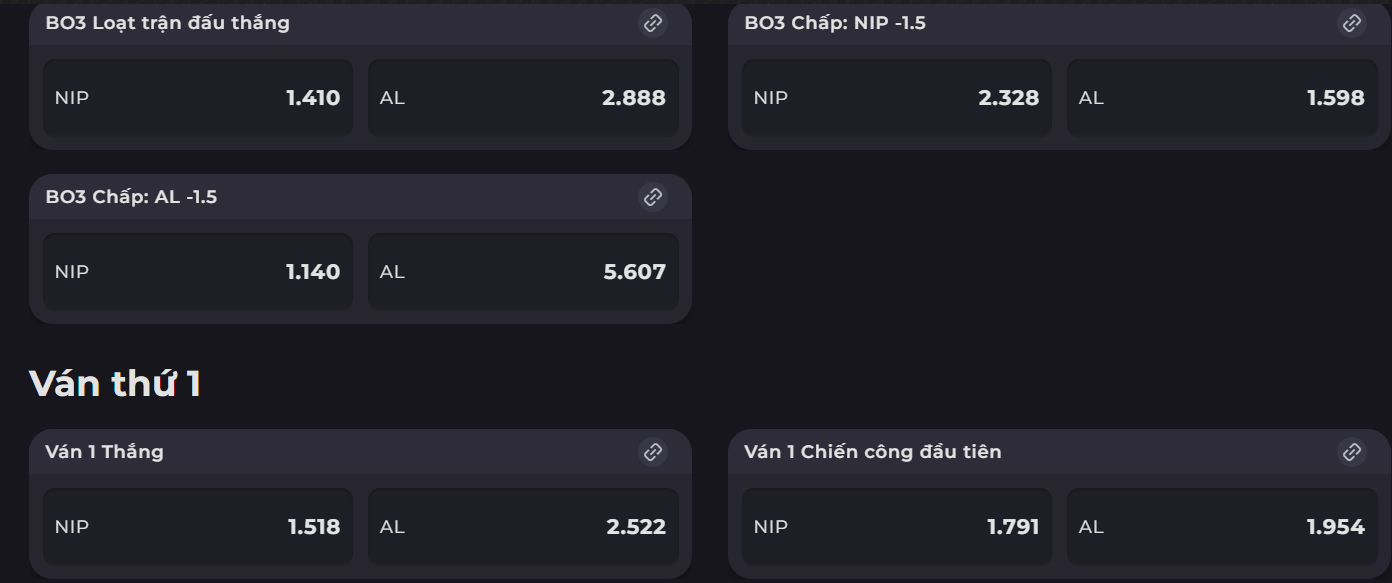Copy link icon for BO3 Loạt trận đấu thắng
Image resolution: width=1392 pixels, height=583 pixels.
[653, 23]
